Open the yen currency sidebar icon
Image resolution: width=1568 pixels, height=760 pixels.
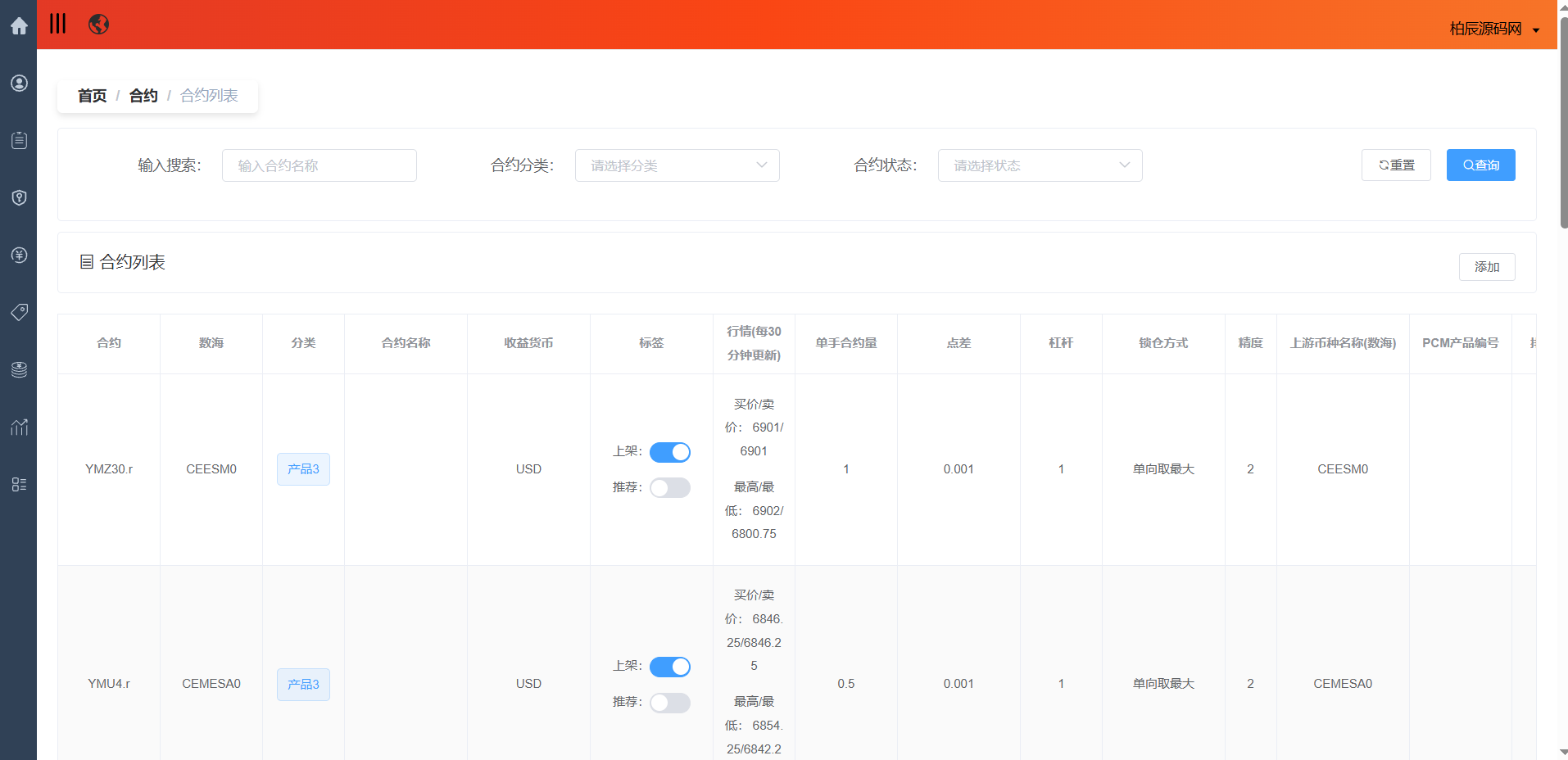coord(19,256)
